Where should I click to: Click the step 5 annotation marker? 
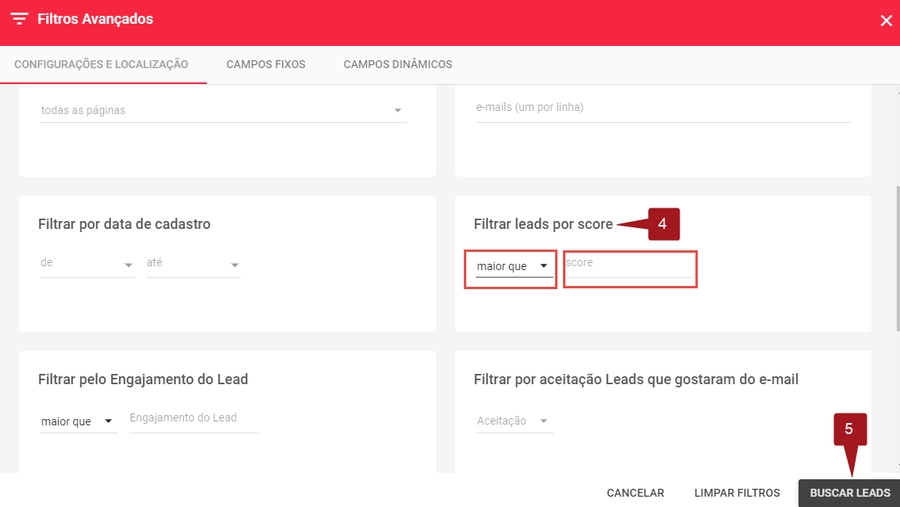click(x=849, y=428)
